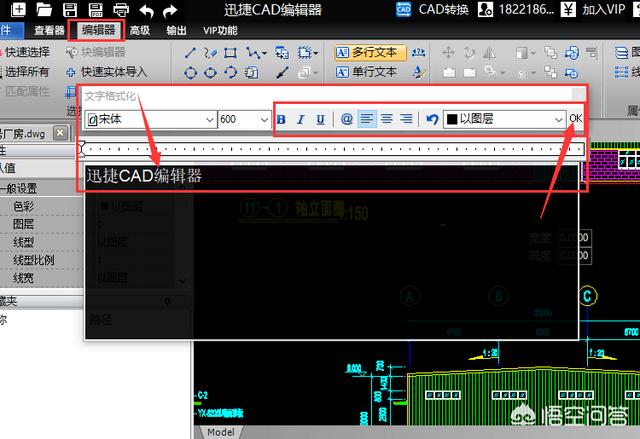Select the Line drawing tool
This screenshot has height=439, width=640.
point(190,53)
